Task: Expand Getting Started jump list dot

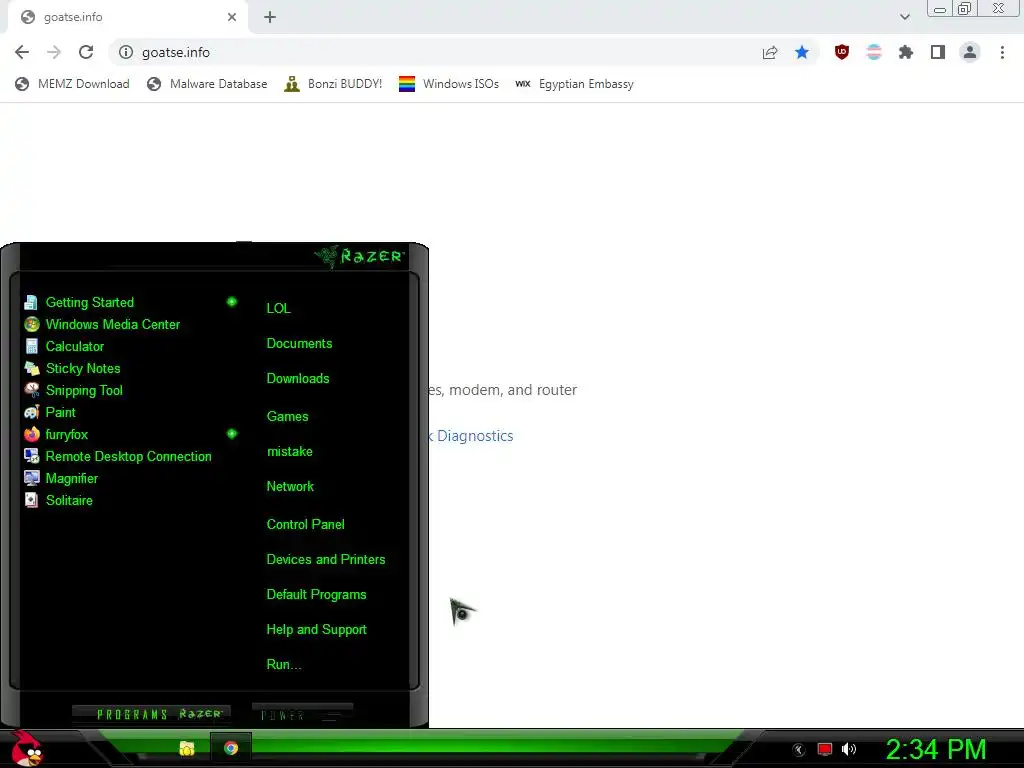Action: [x=231, y=302]
